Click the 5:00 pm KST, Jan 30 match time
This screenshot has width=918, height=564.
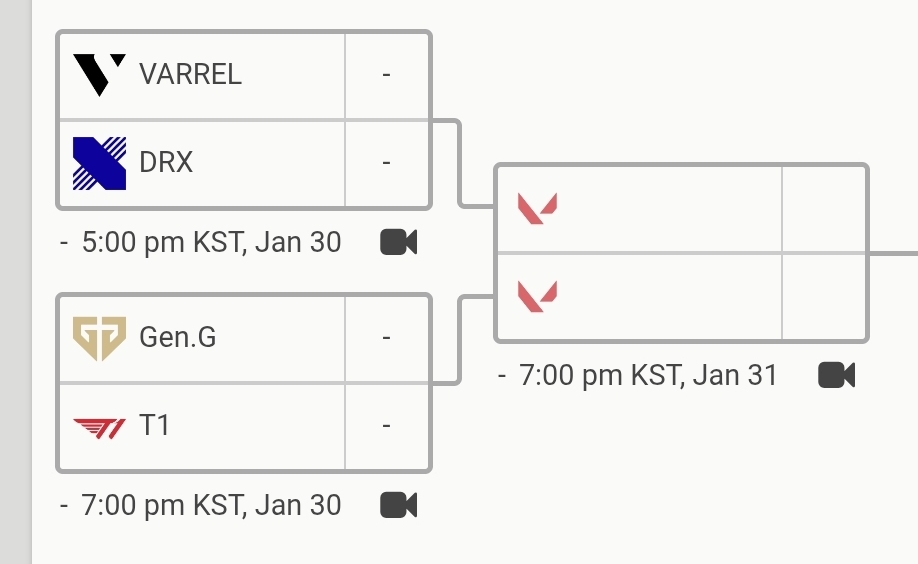(x=211, y=243)
